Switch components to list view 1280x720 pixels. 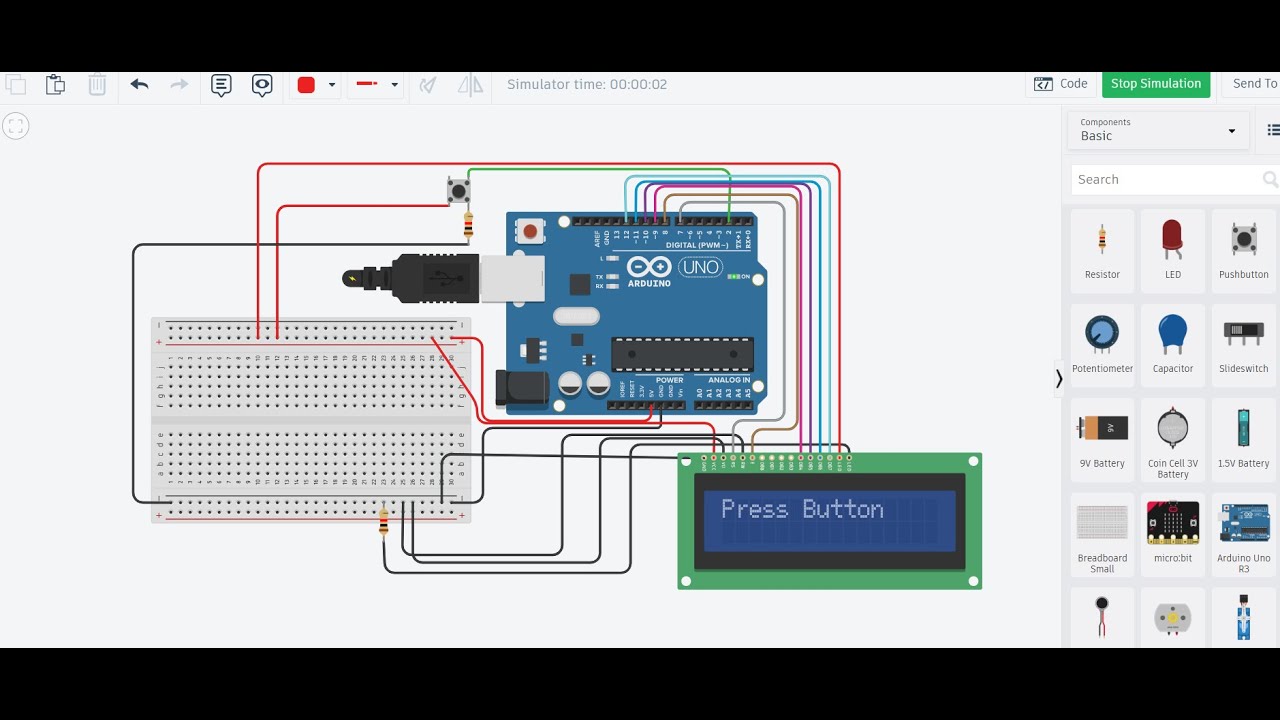(1273, 130)
